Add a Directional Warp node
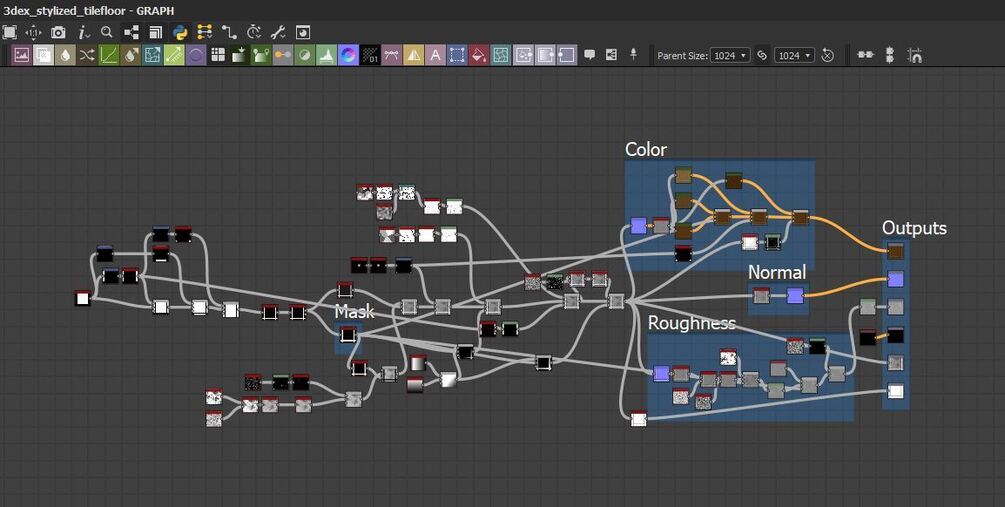Viewport: 1005px width, 507px height. (153, 55)
